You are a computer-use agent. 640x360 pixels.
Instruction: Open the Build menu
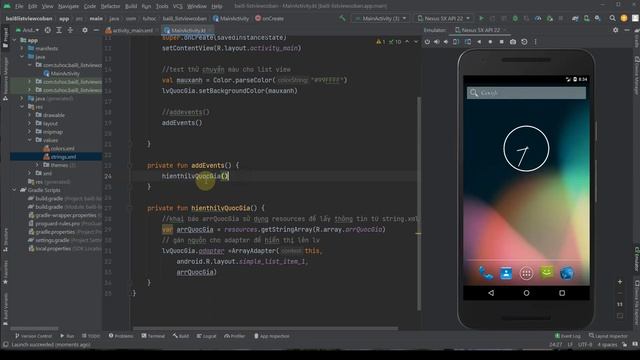[131, 6]
